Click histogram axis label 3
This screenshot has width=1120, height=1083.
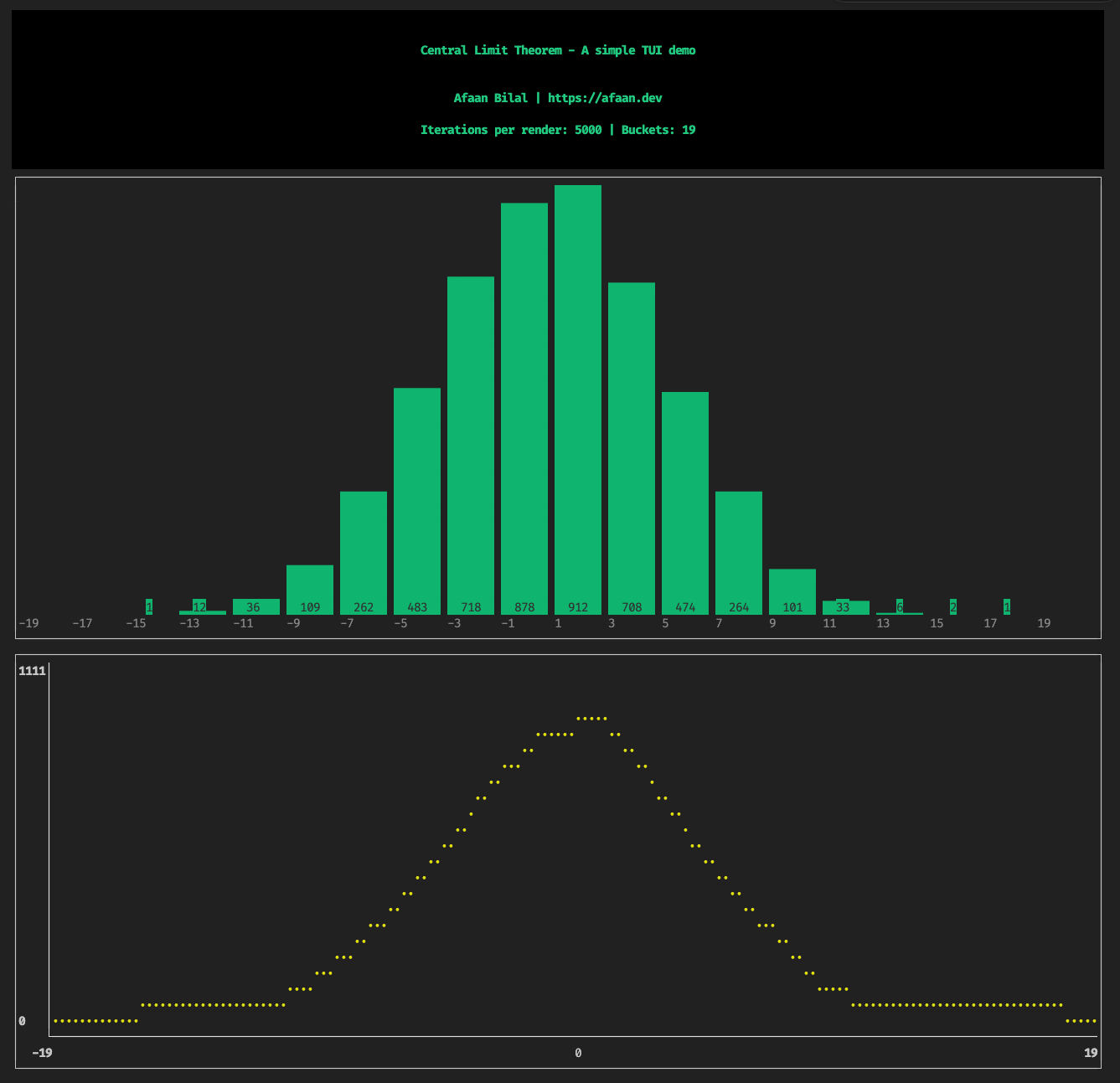coord(612,623)
